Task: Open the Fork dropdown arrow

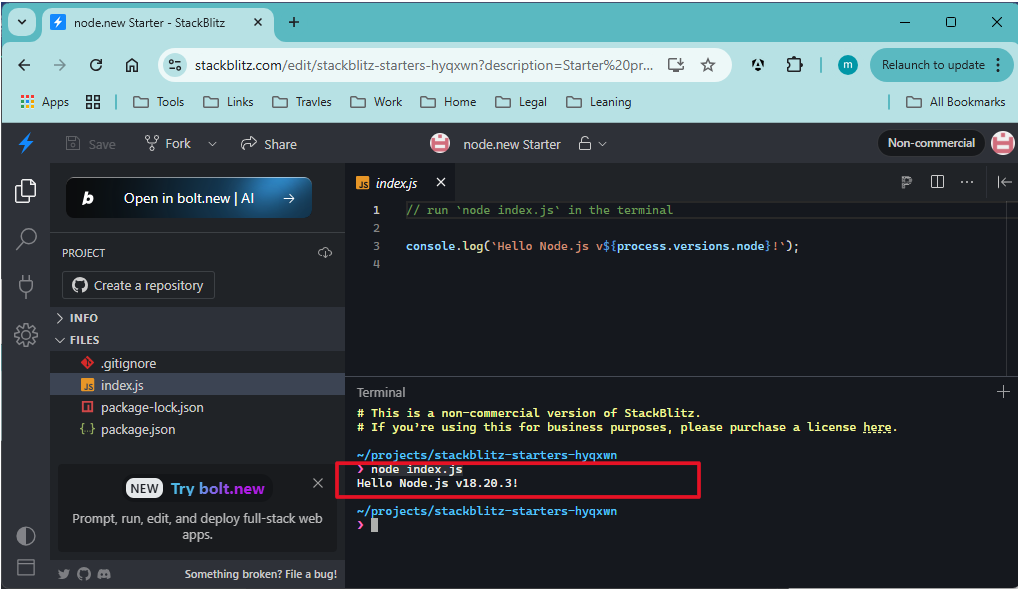Action: pyautogui.click(x=212, y=144)
